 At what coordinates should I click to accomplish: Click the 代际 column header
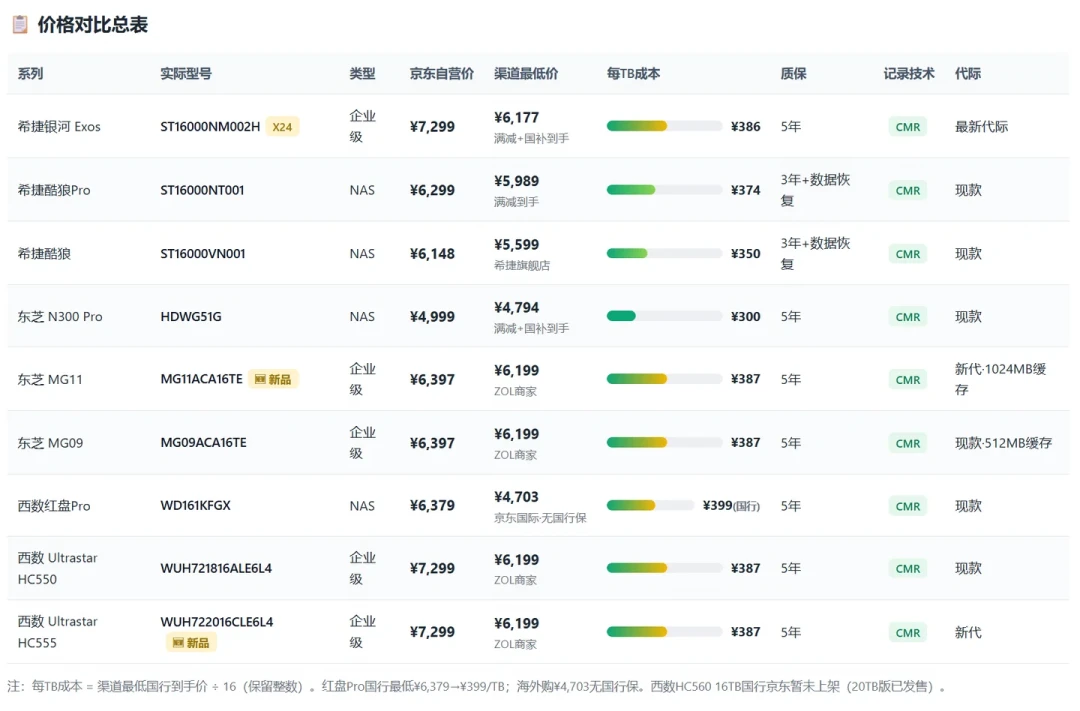[968, 74]
